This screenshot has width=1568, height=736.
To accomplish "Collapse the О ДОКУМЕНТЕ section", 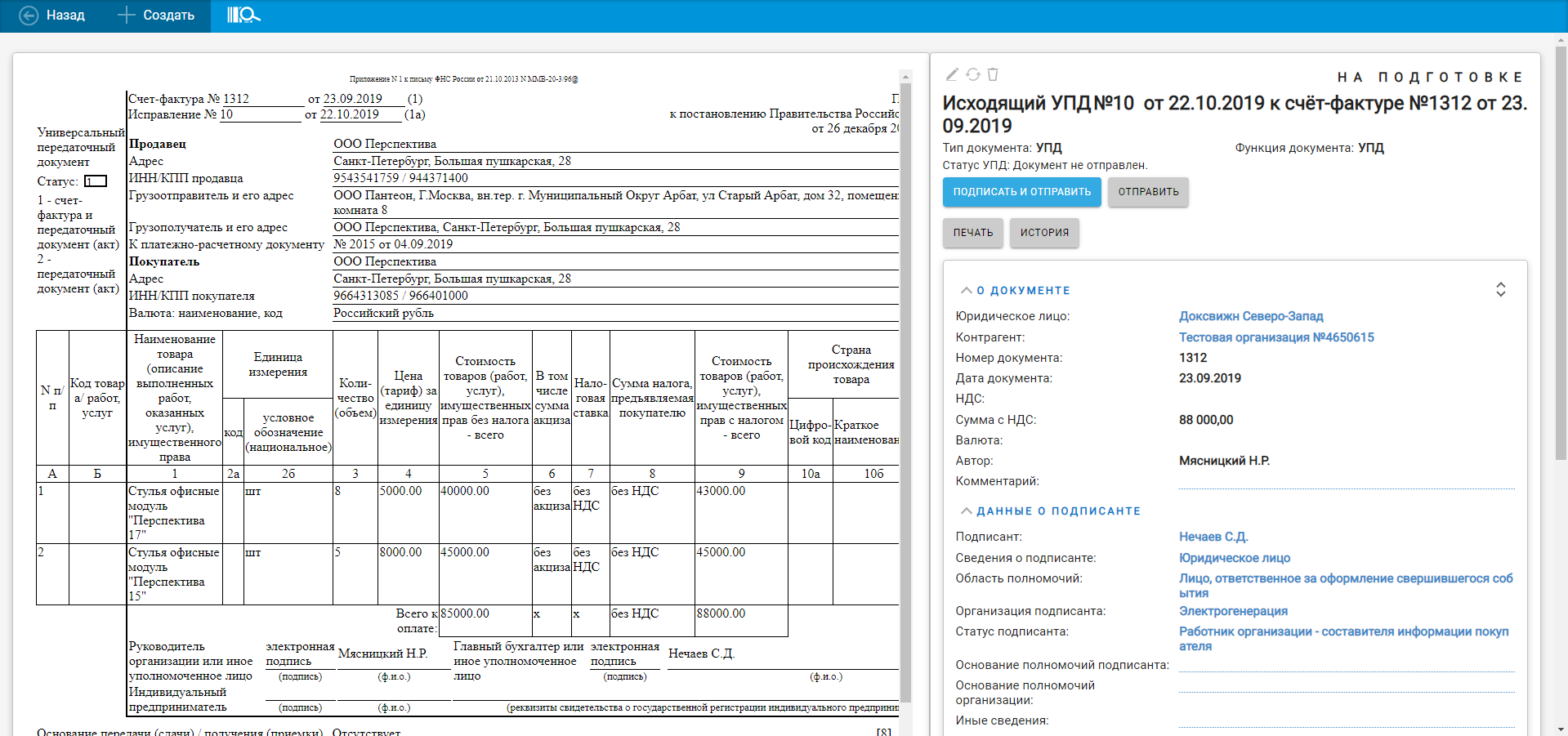I will click(x=1016, y=290).
